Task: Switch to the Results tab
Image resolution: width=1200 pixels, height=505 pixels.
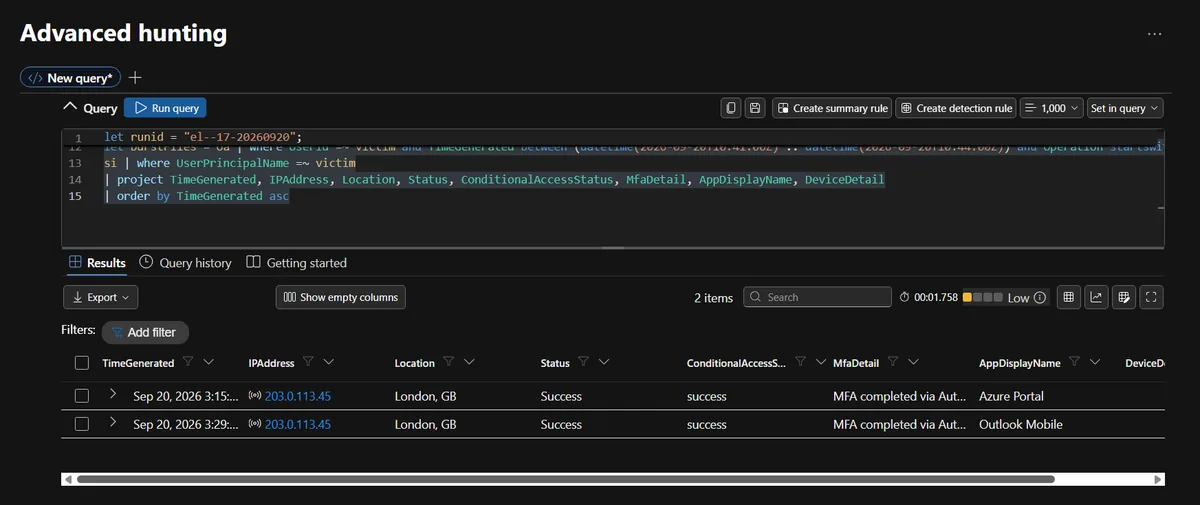Action: pyautogui.click(x=97, y=263)
